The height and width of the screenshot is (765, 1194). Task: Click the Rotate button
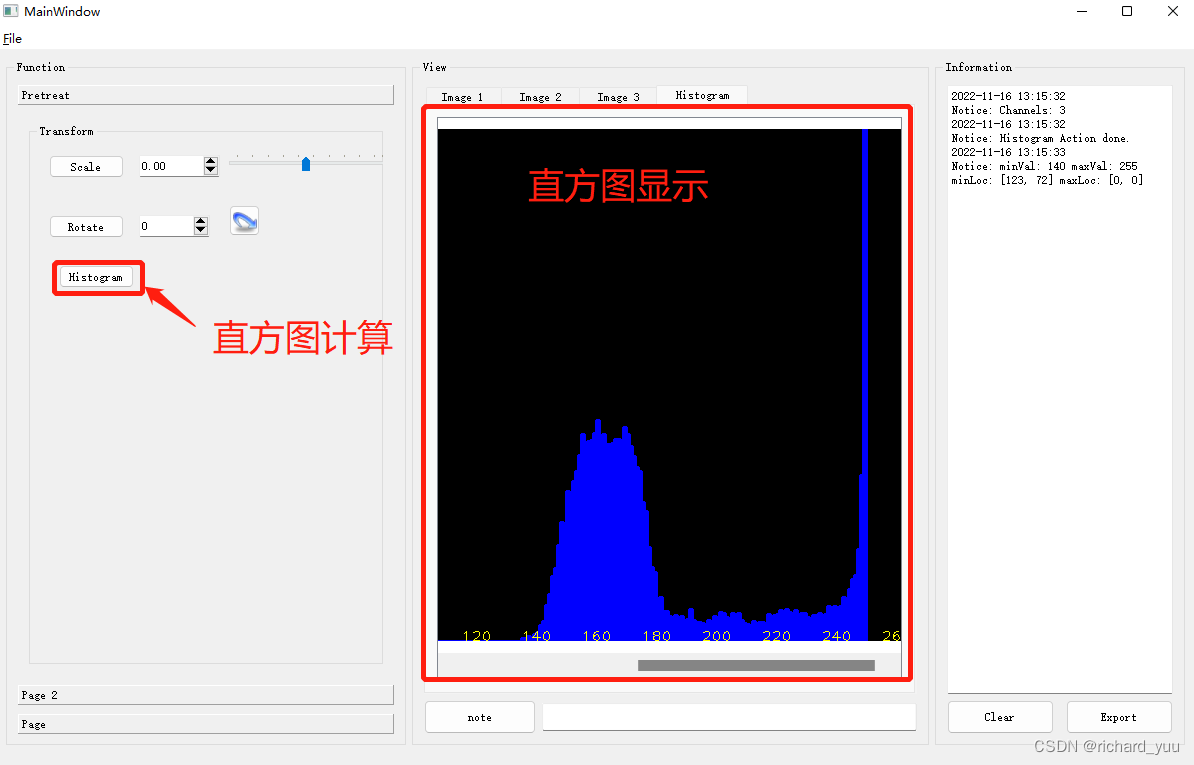[86, 226]
